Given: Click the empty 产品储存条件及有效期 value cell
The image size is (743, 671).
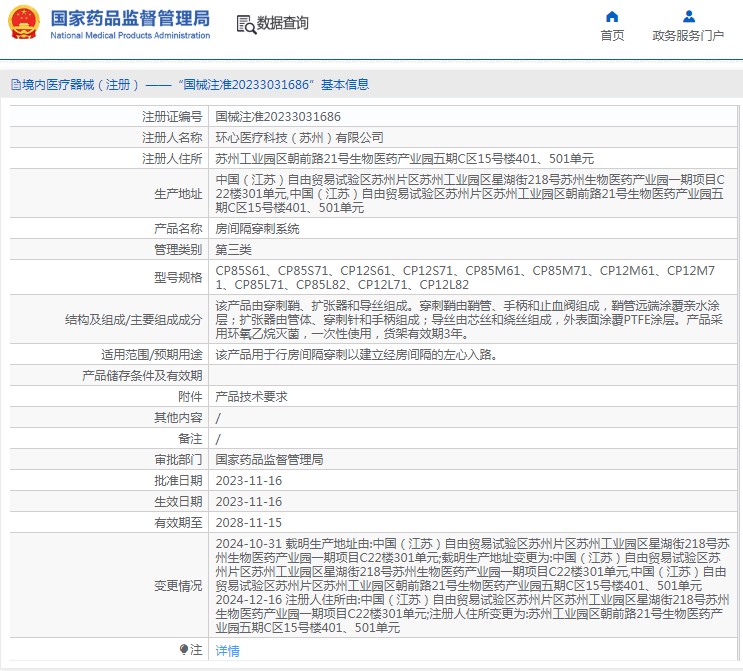Looking at the screenshot, I should [473, 375].
